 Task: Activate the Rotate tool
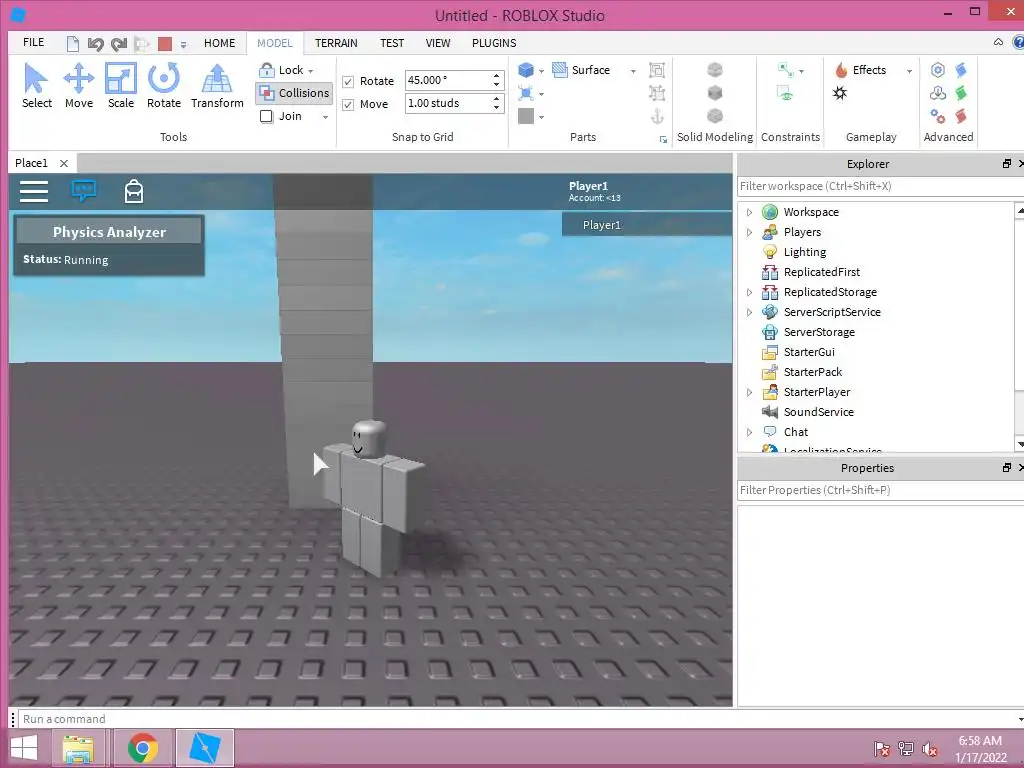pyautogui.click(x=163, y=86)
